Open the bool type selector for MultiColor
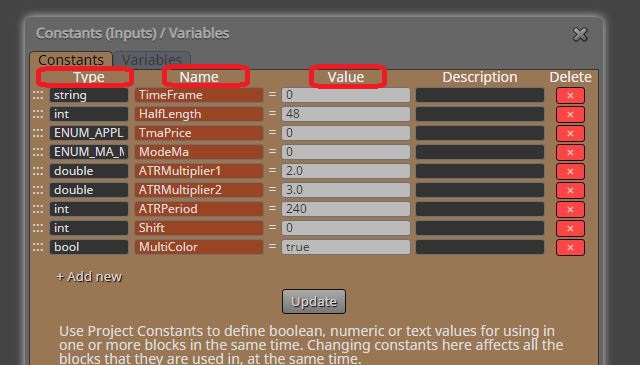This screenshot has width=640, height=365. coord(89,247)
